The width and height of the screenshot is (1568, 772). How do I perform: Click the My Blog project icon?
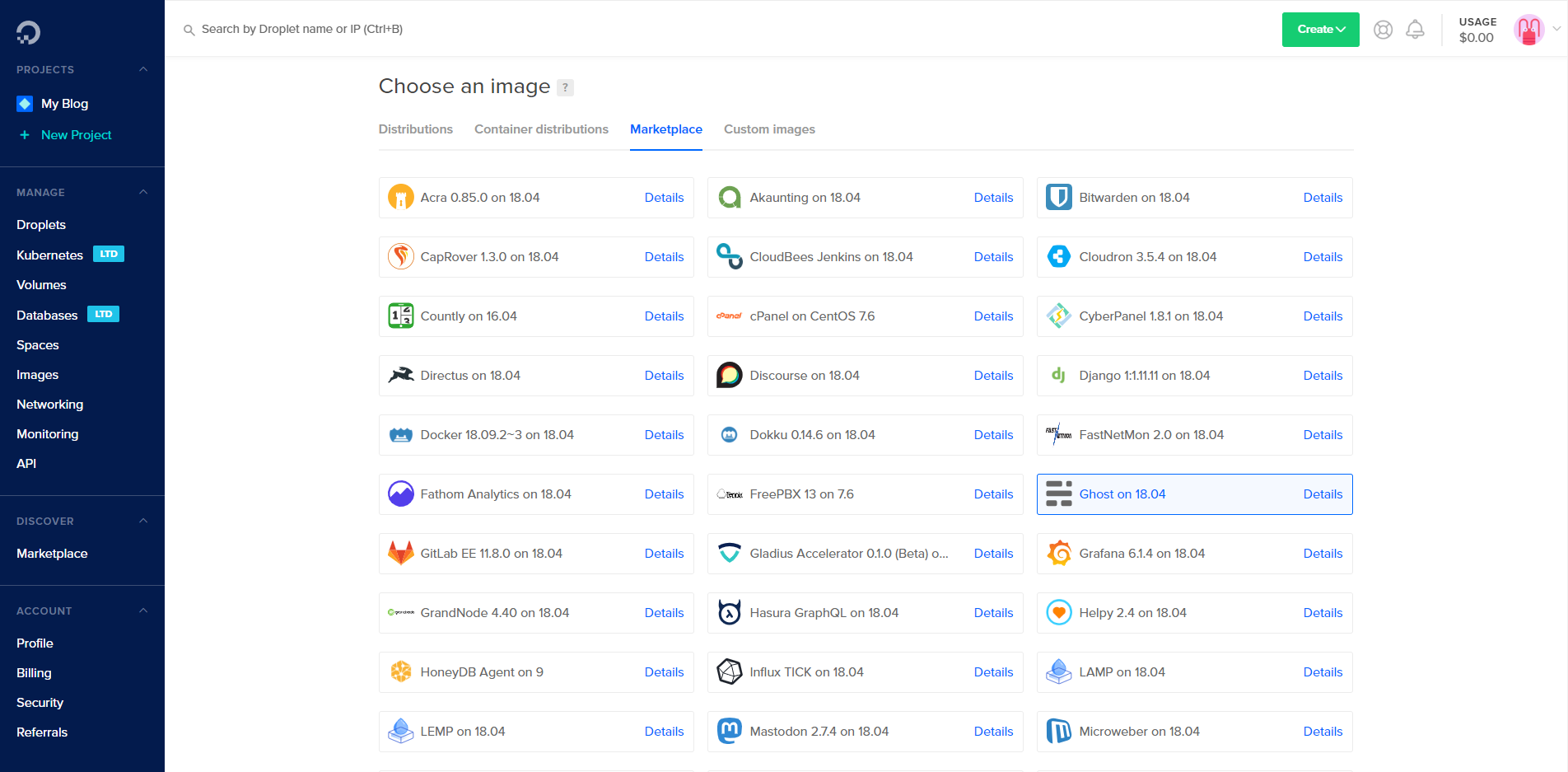tap(25, 104)
